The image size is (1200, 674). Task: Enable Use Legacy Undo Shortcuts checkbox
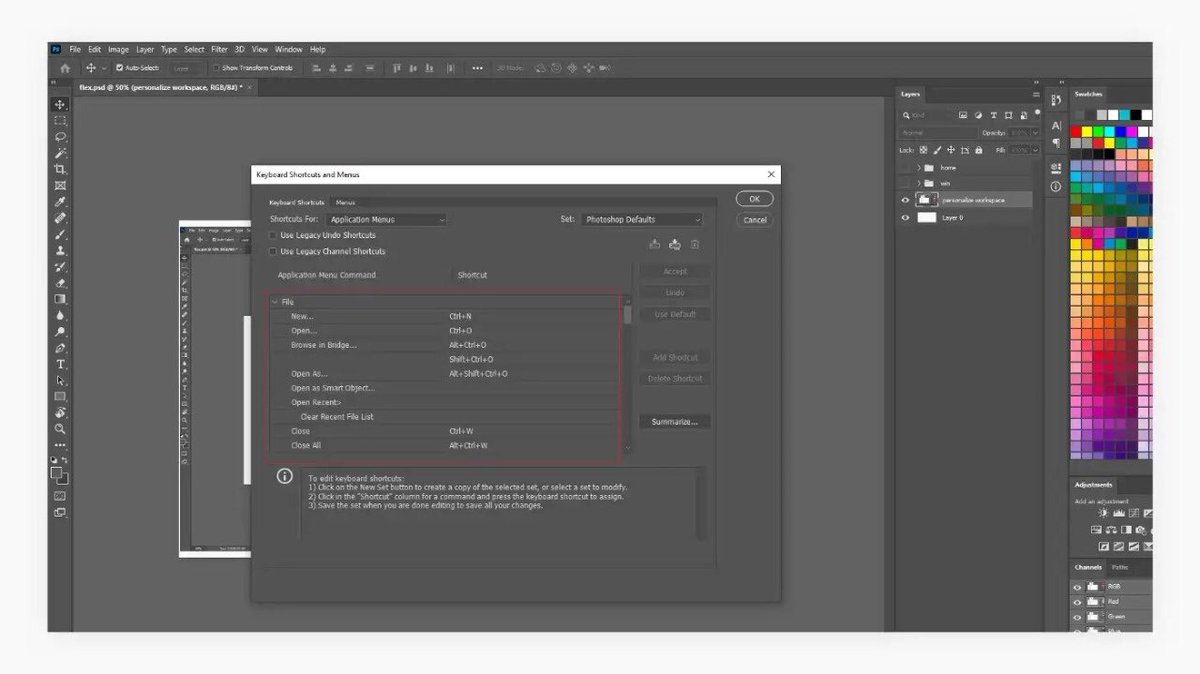point(273,235)
